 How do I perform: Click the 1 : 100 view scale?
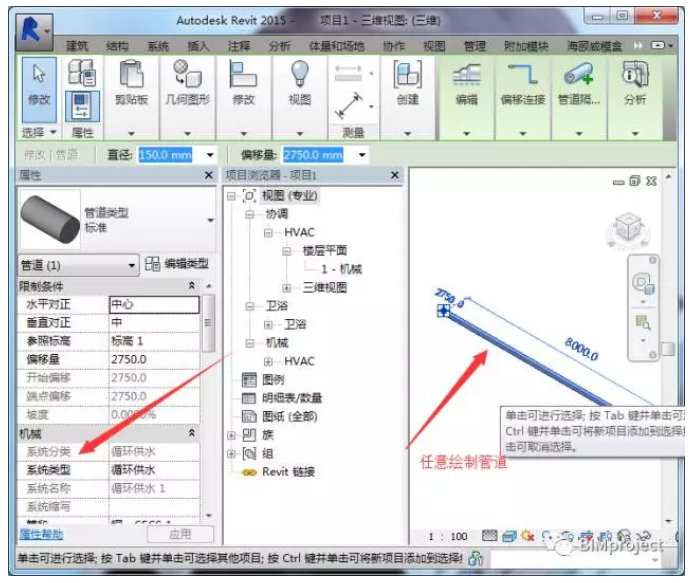(448, 536)
